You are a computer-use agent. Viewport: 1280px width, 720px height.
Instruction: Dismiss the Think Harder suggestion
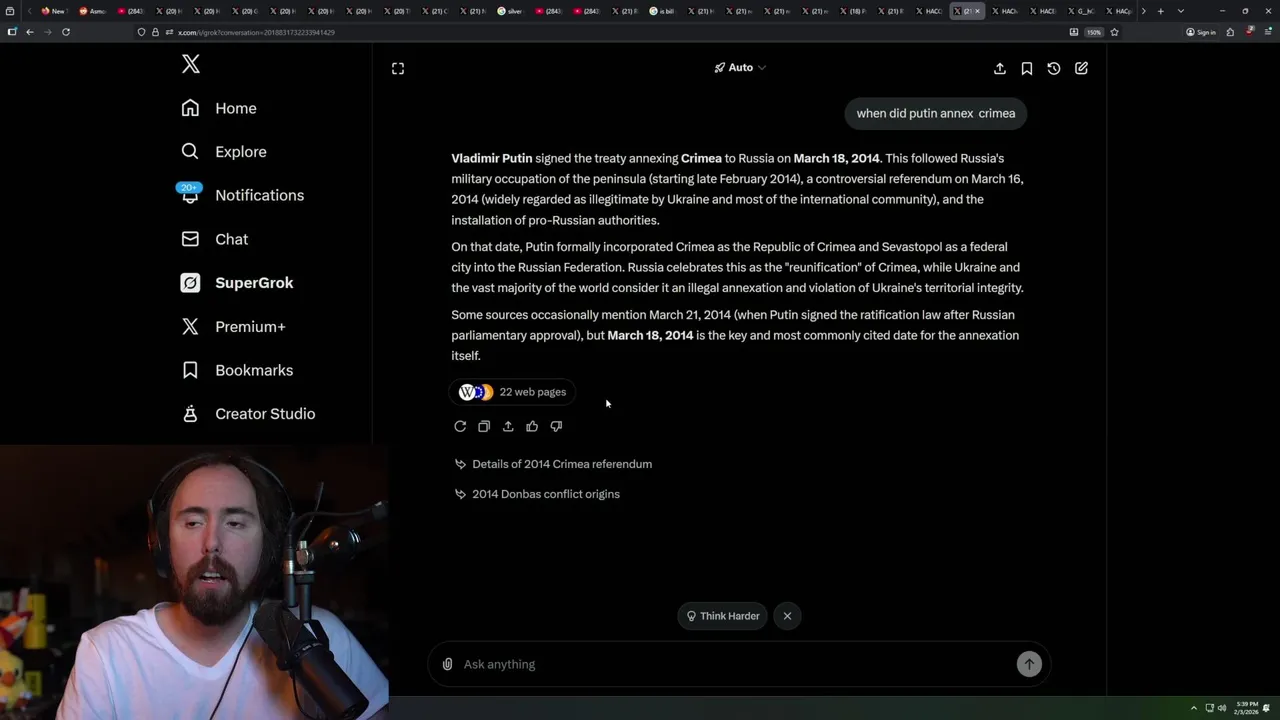(x=787, y=616)
